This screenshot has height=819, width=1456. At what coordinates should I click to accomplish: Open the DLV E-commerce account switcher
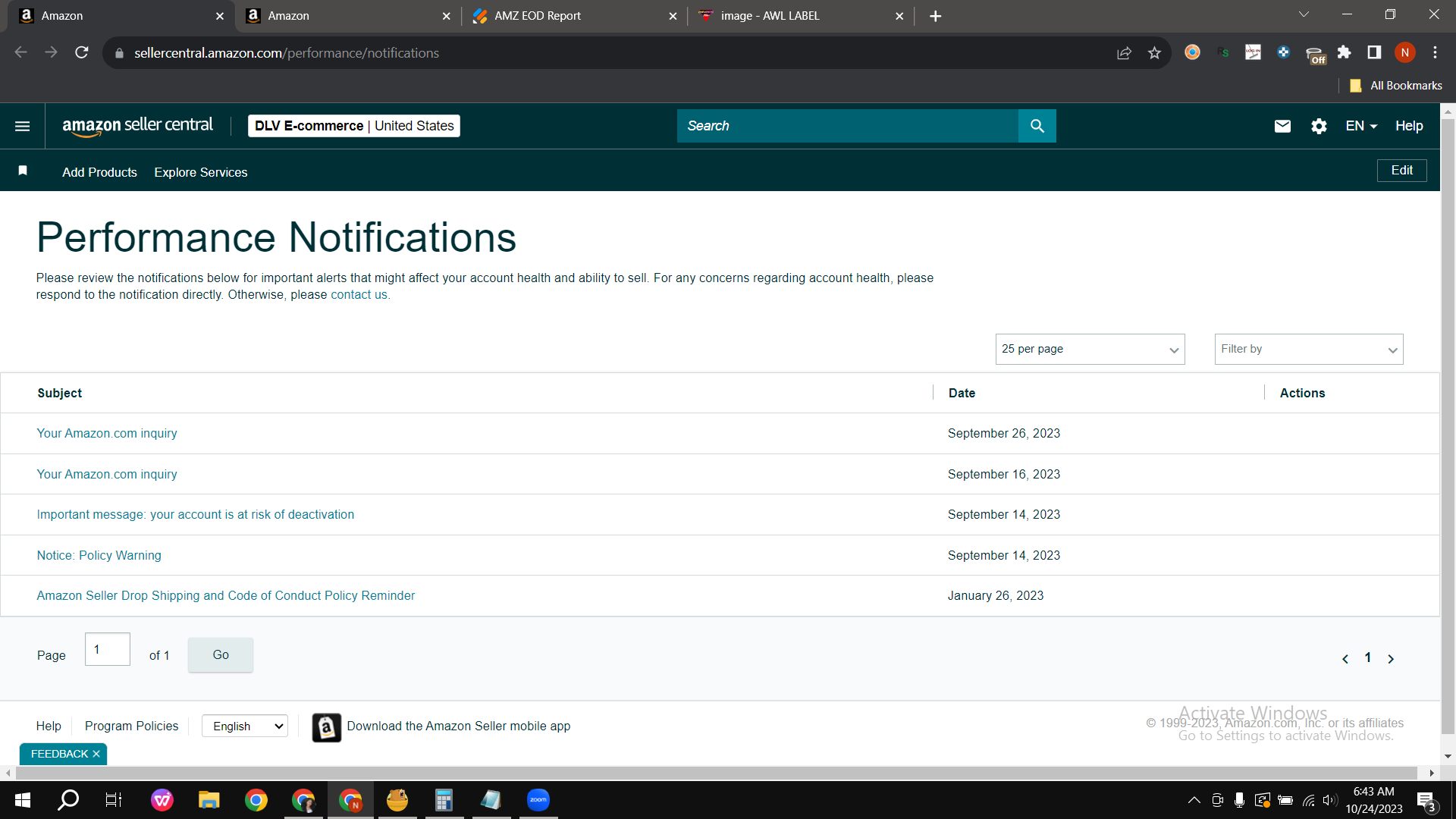(x=354, y=126)
